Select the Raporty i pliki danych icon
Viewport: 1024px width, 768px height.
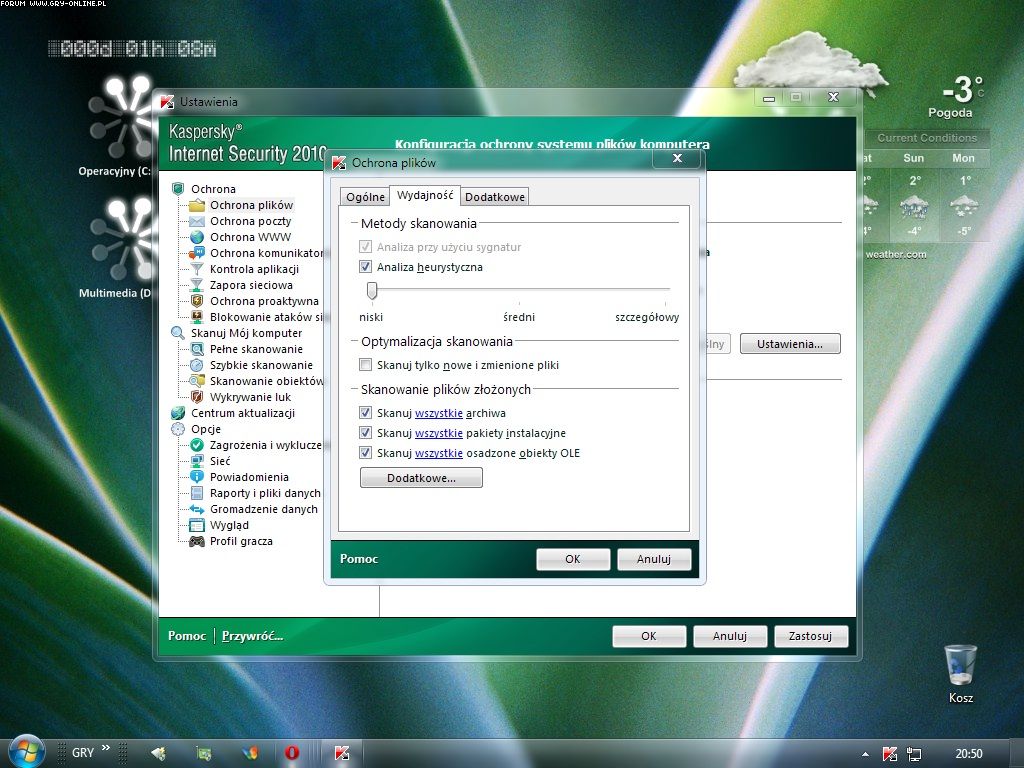[197, 493]
